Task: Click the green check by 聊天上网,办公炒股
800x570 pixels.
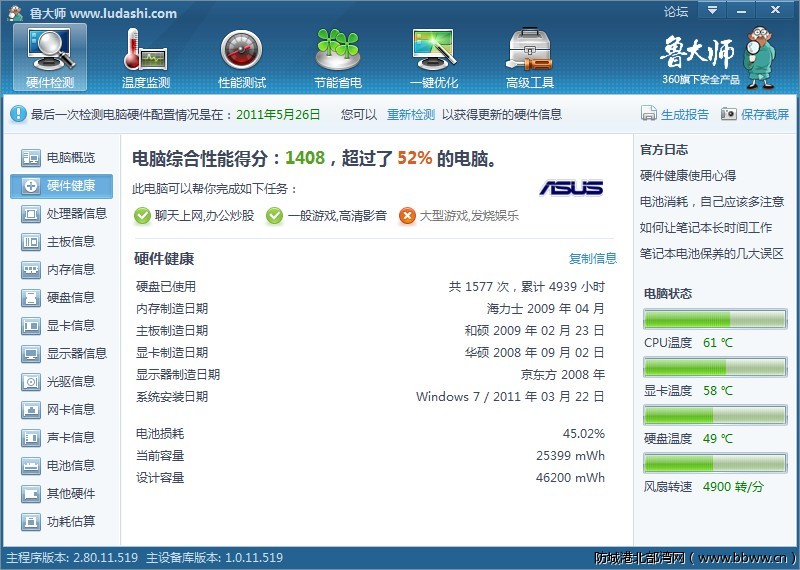Action: pyautogui.click(x=142, y=216)
